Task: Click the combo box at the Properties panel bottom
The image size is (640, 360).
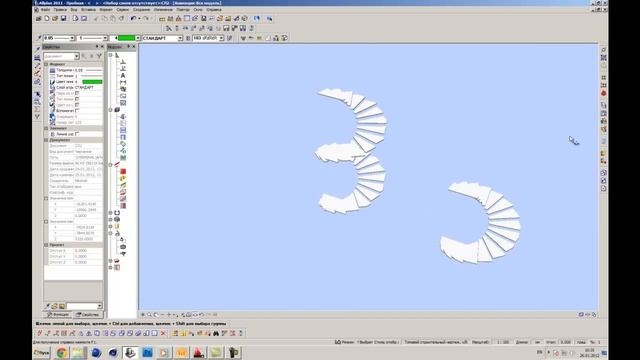Action: (x=84, y=306)
